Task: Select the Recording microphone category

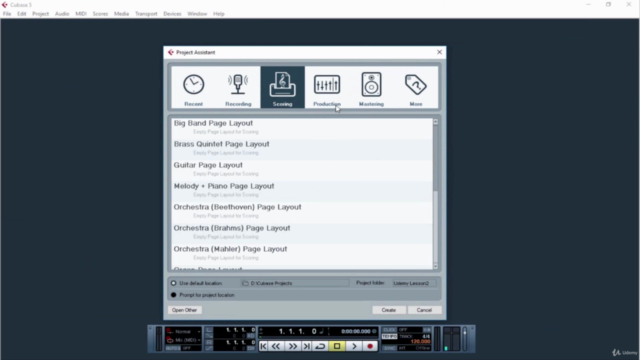Action: [x=238, y=87]
